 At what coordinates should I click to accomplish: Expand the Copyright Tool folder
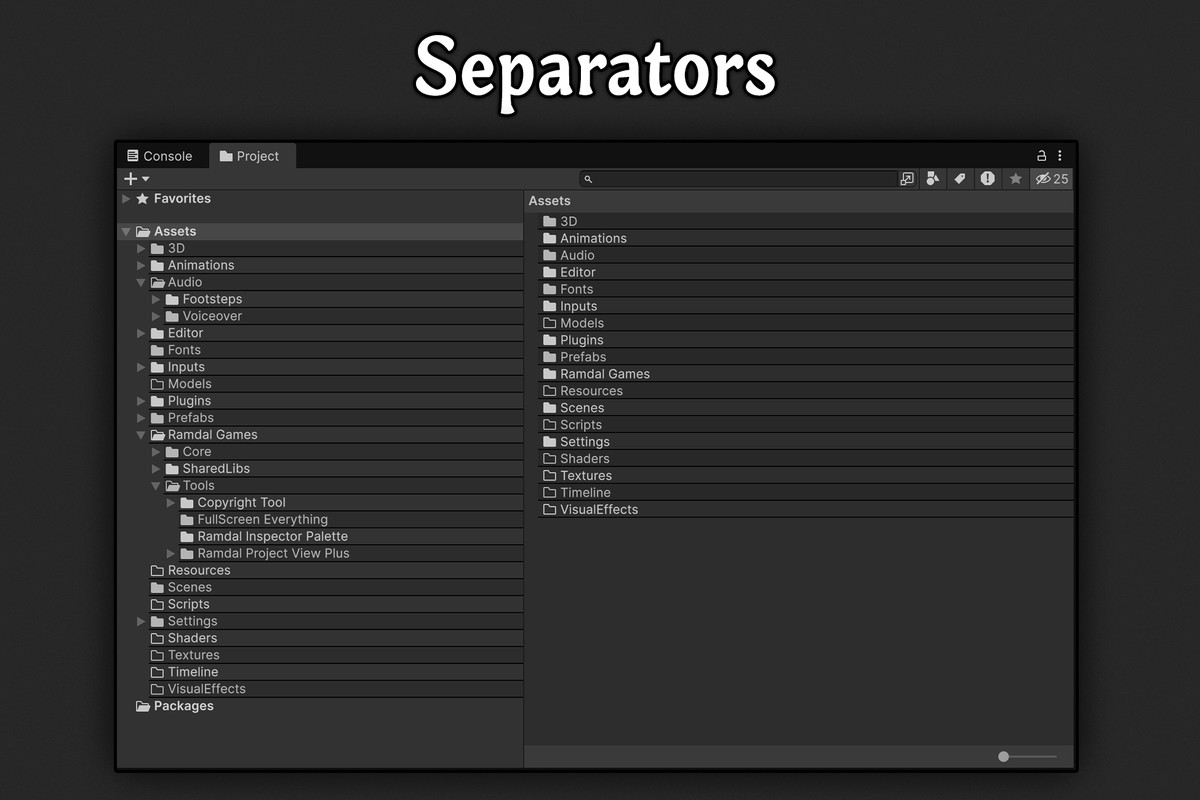pyautogui.click(x=170, y=502)
